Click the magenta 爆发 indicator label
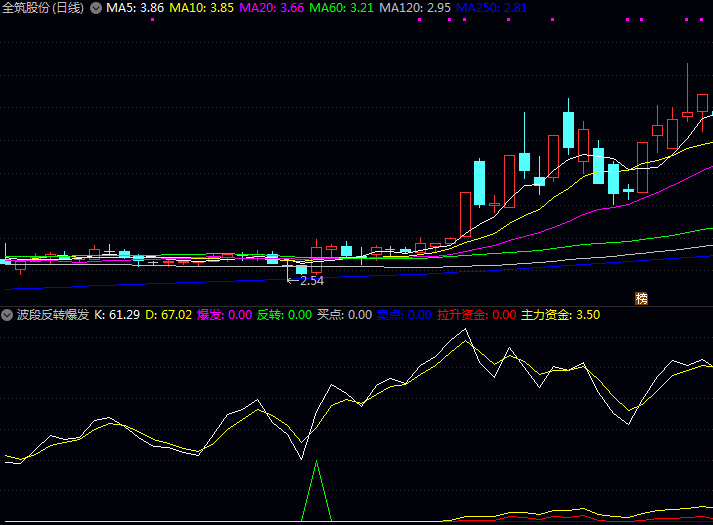The height and width of the screenshot is (525, 713). [x=224, y=315]
